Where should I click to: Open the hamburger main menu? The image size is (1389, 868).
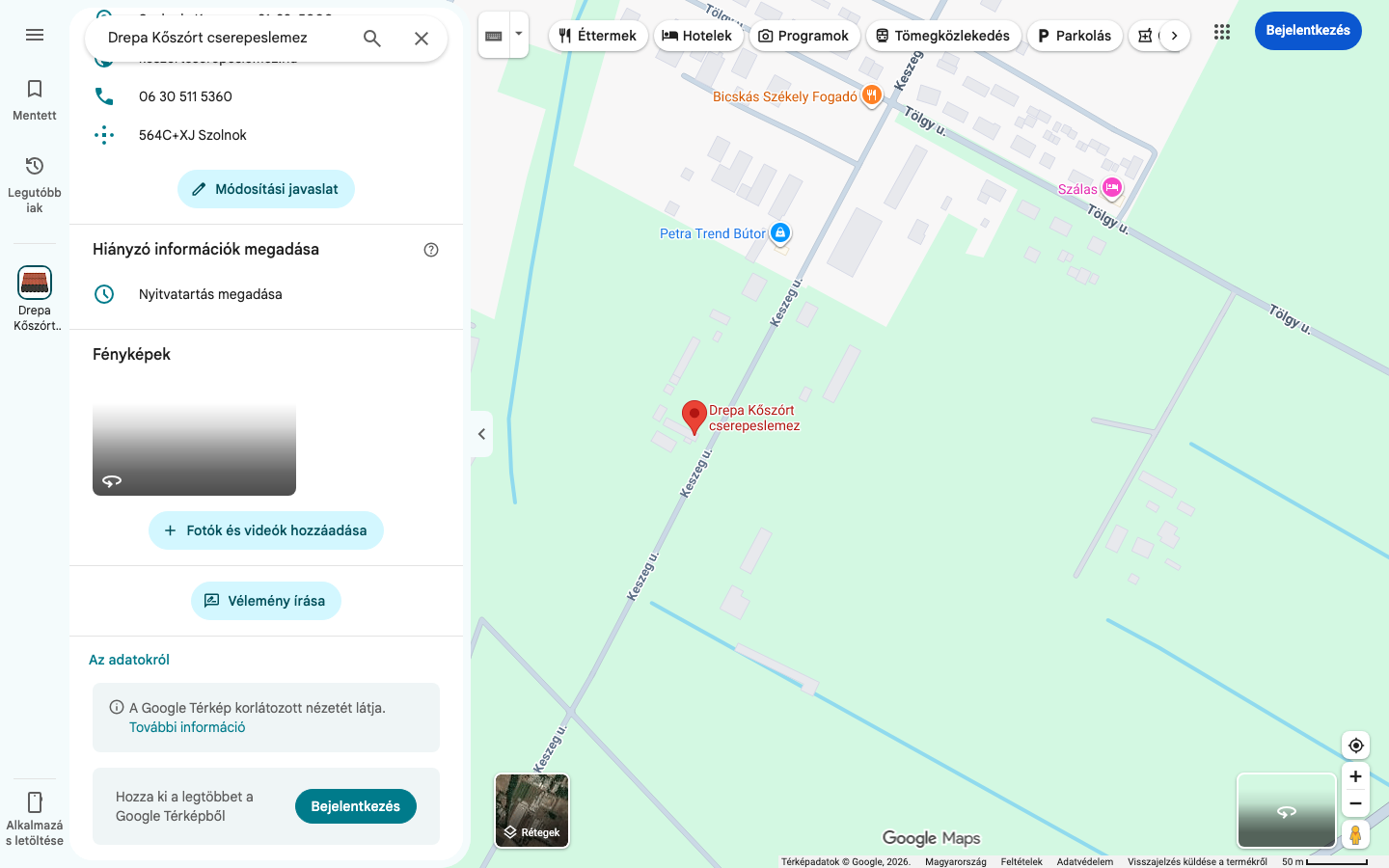(x=35, y=35)
